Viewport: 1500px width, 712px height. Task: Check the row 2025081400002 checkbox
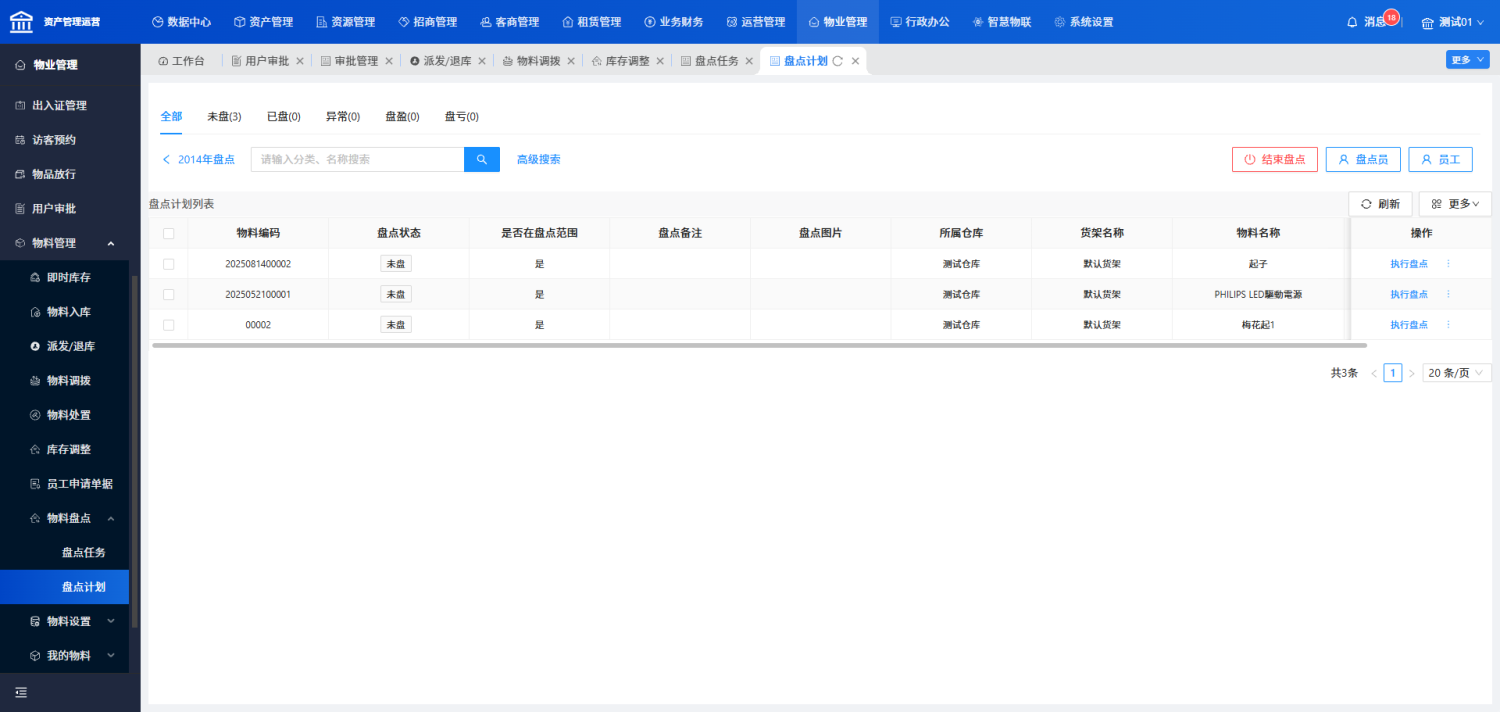click(168, 264)
